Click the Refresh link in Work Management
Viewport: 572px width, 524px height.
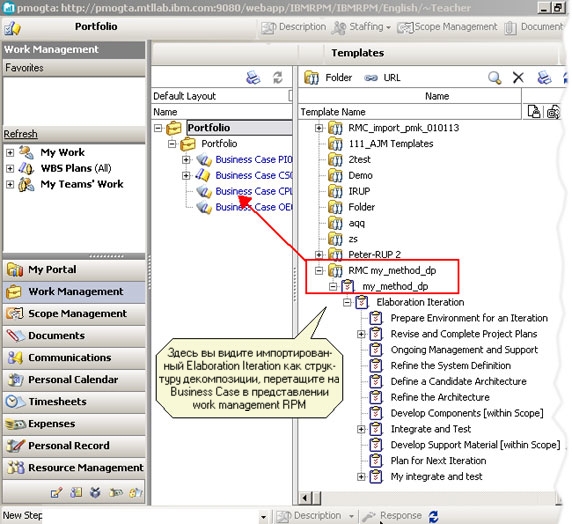[20, 134]
